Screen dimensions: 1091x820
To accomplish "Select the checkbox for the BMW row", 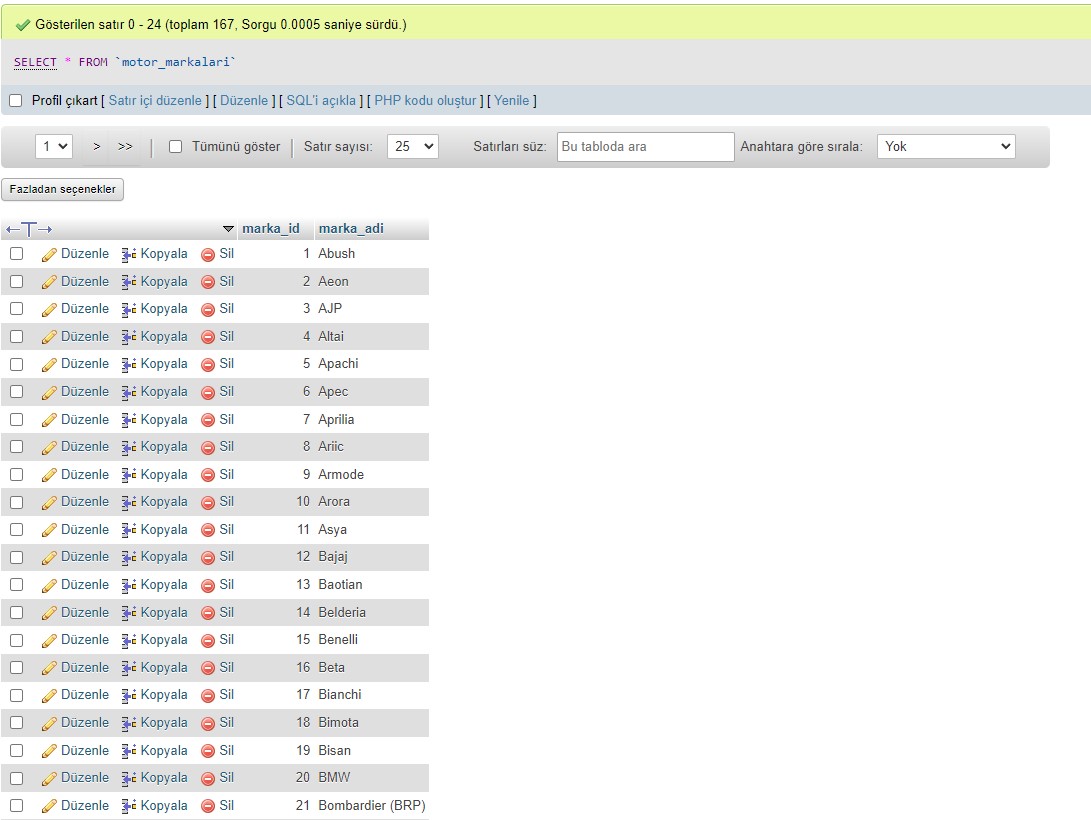I will click(x=16, y=778).
